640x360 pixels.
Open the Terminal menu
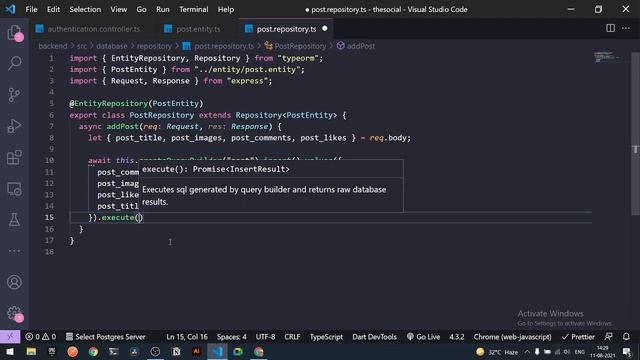(x=193, y=9)
